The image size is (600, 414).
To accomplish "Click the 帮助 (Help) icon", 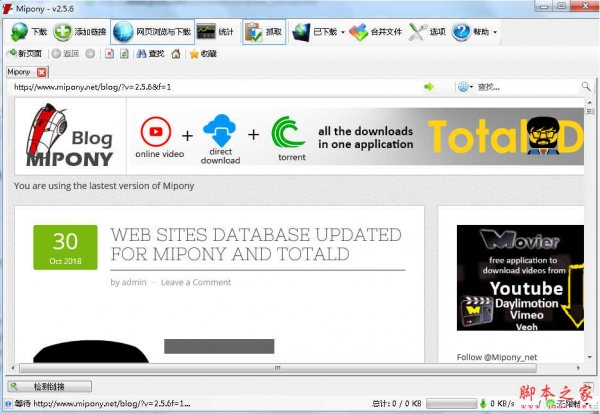I will pyautogui.click(x=461, y=32).
